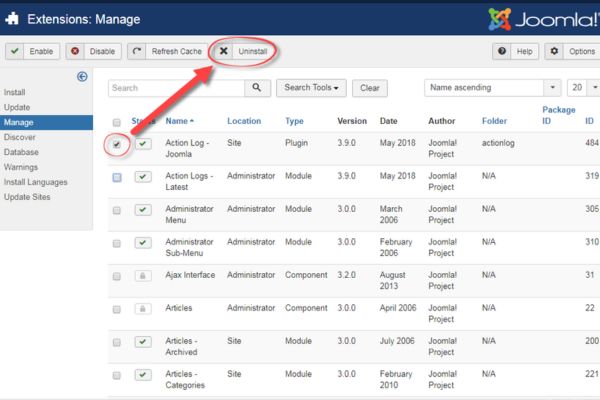Toggle the select-all checkbox in header
The width and height of the screenshot is (600, 400).
(x=117, y=122)
